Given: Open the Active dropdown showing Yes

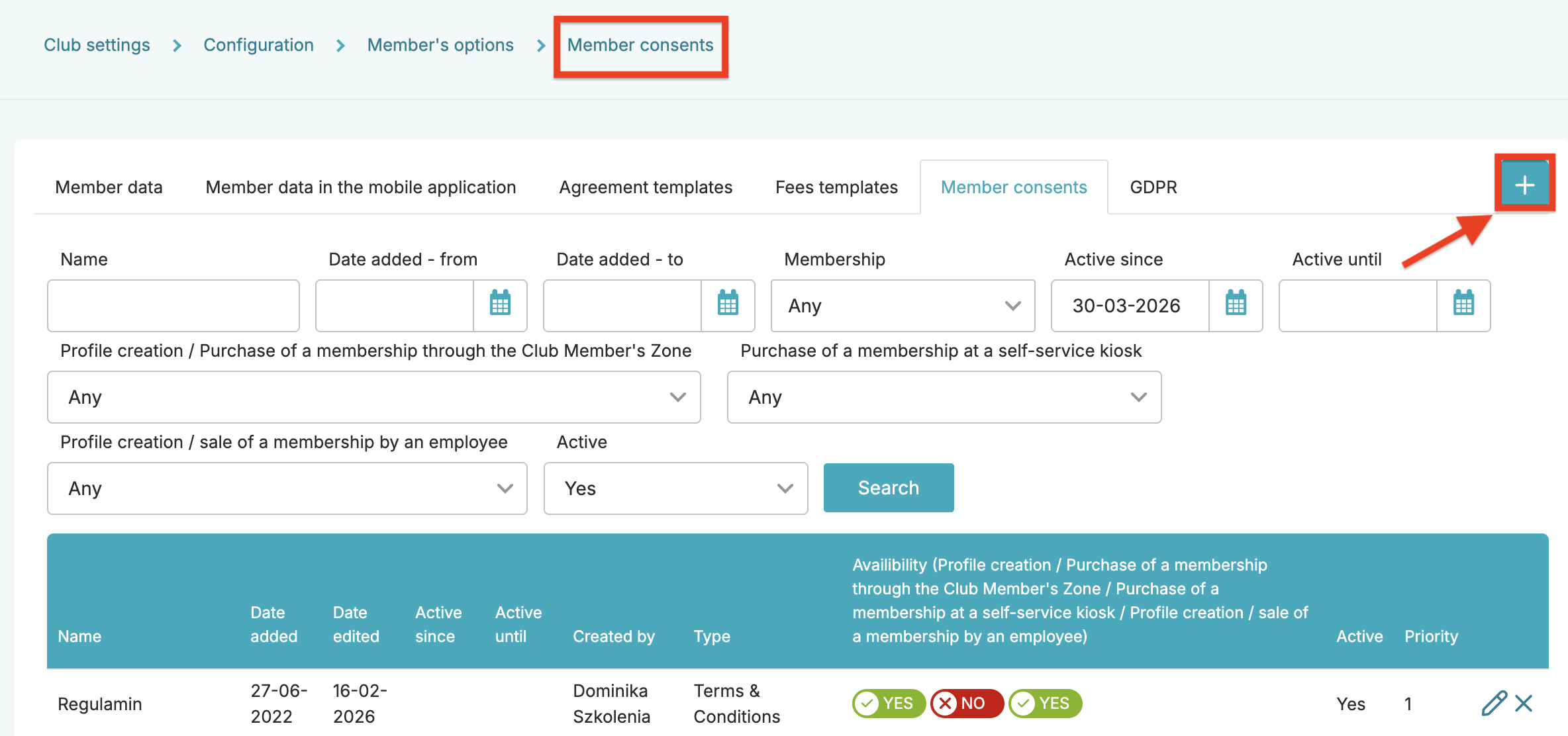Looking at the screenshot, I should (x=675, y=488).
